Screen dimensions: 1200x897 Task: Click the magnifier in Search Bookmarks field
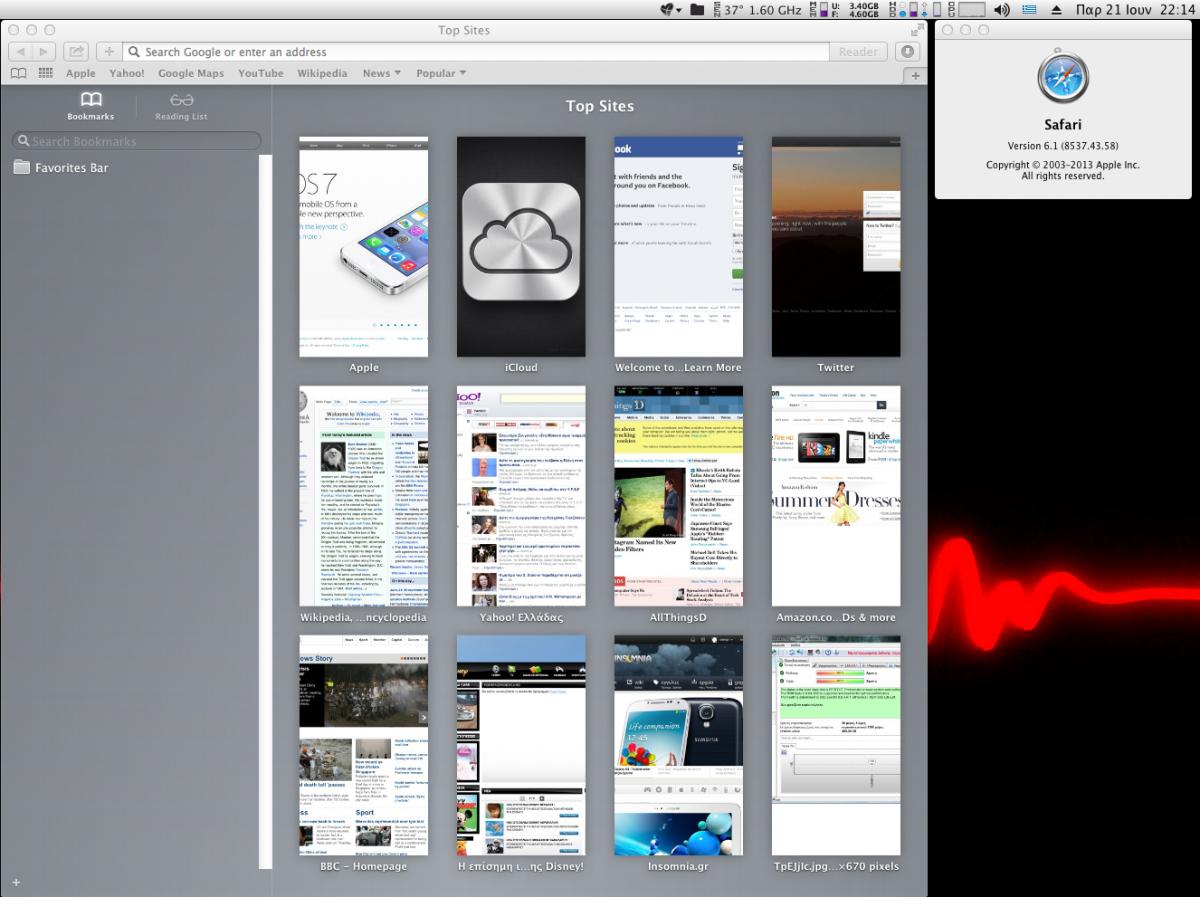tap(22, 141)
